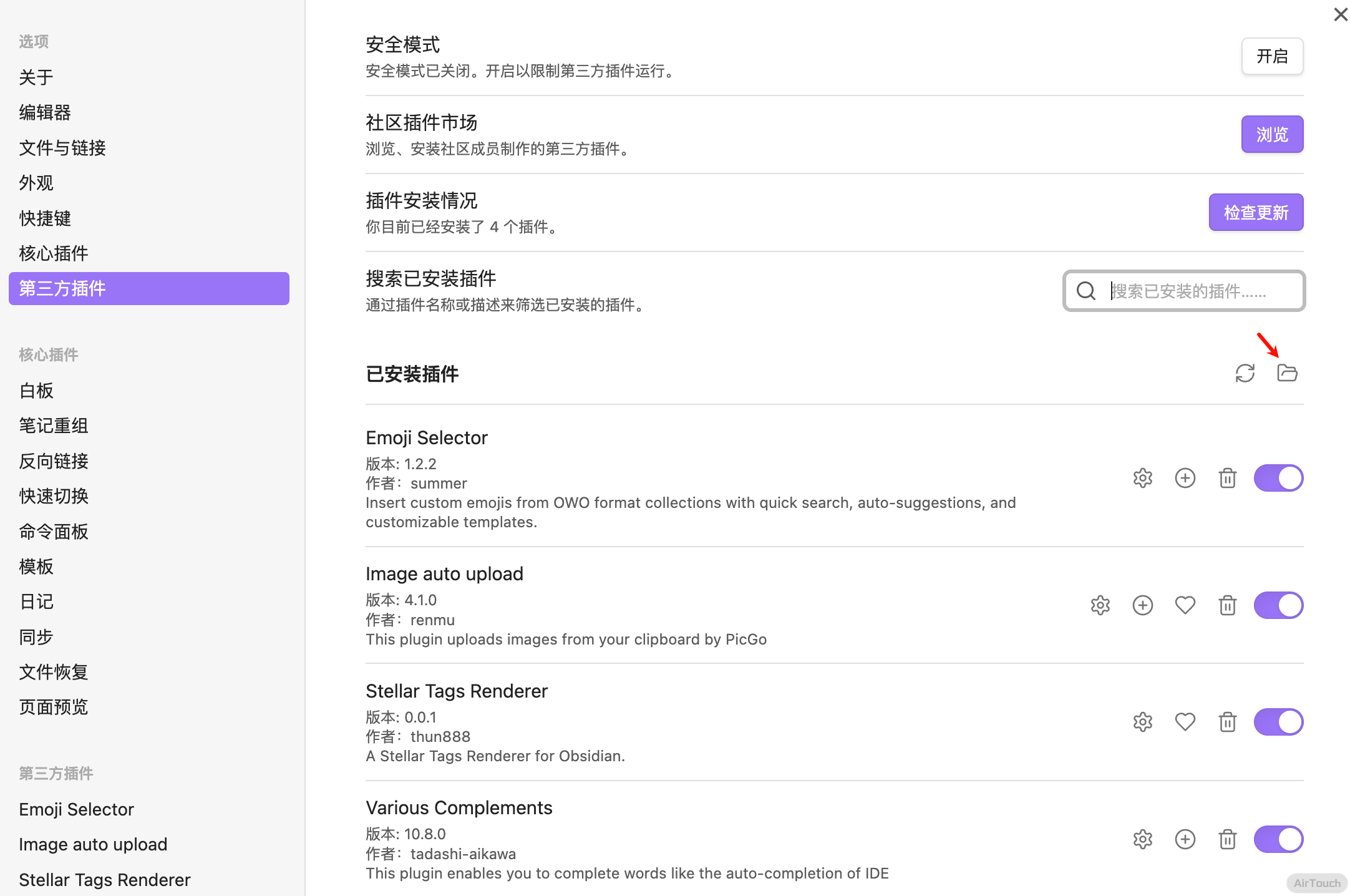Screen dimensions: 1350x896
Task: Turn off Stellar Tags Renderer toggle
Action: 1278,722
